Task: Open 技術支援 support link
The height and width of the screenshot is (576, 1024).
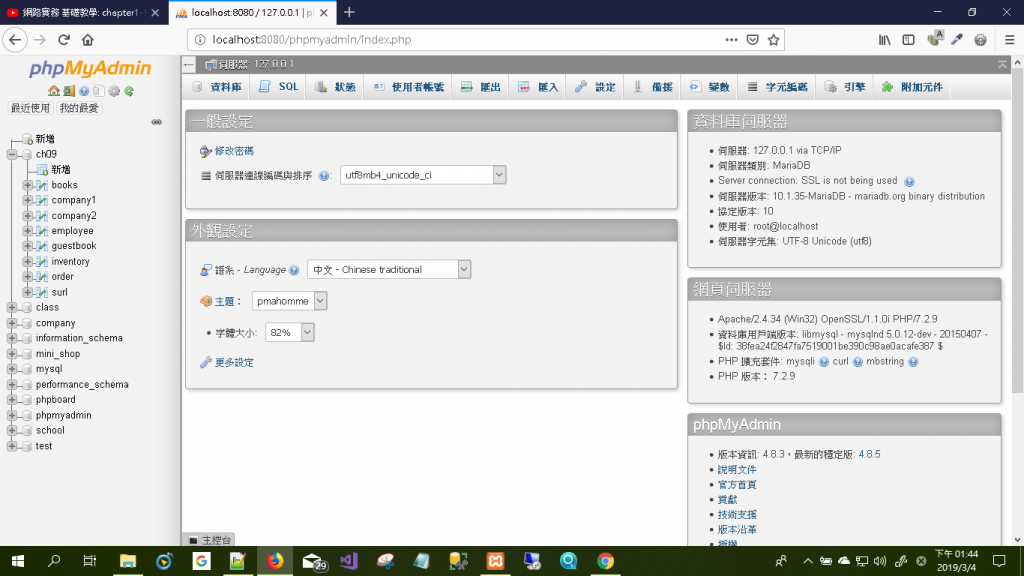Action: click(x=737, y=515)
